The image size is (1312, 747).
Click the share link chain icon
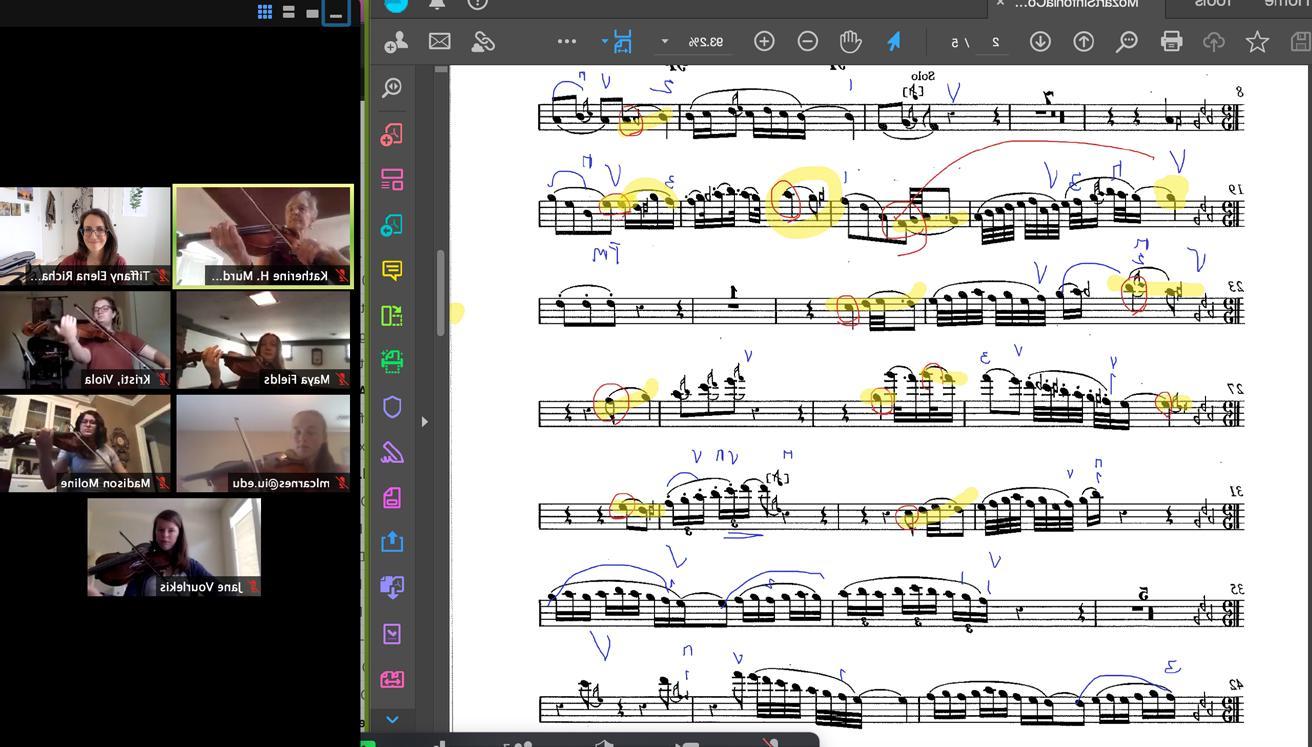483,41
